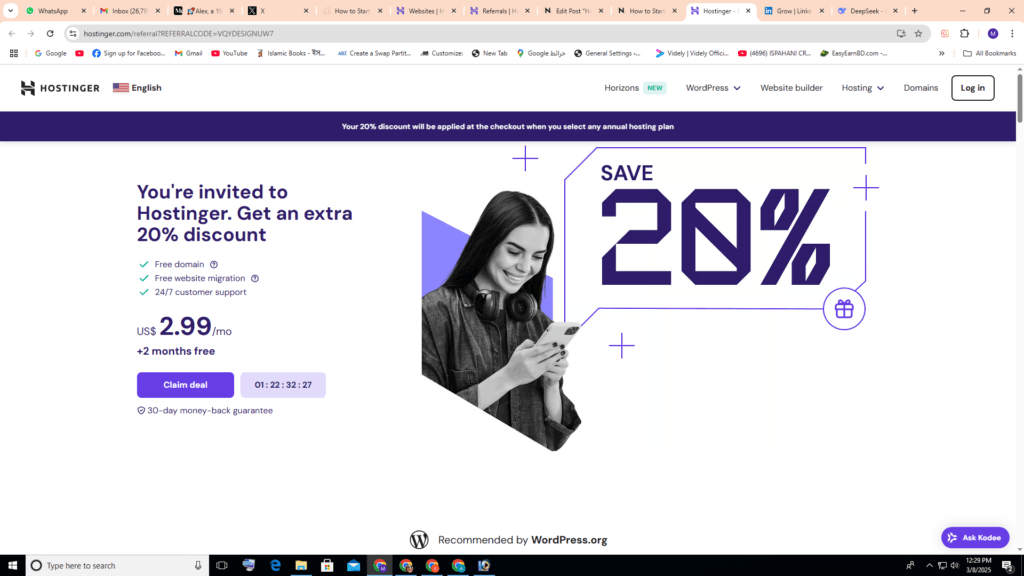
Task: Open the English language selector
Action: pos(137,88)
